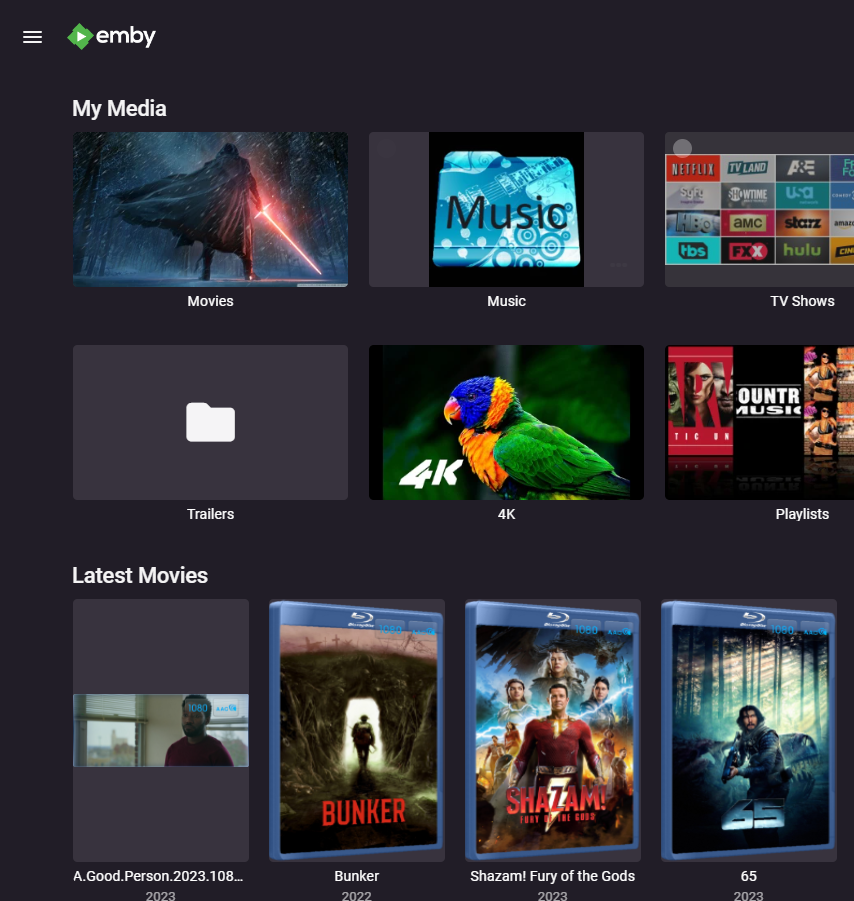Click the Trailers folder icon
Viewport: 854px width, 901px height.
[x=210, y=422]
